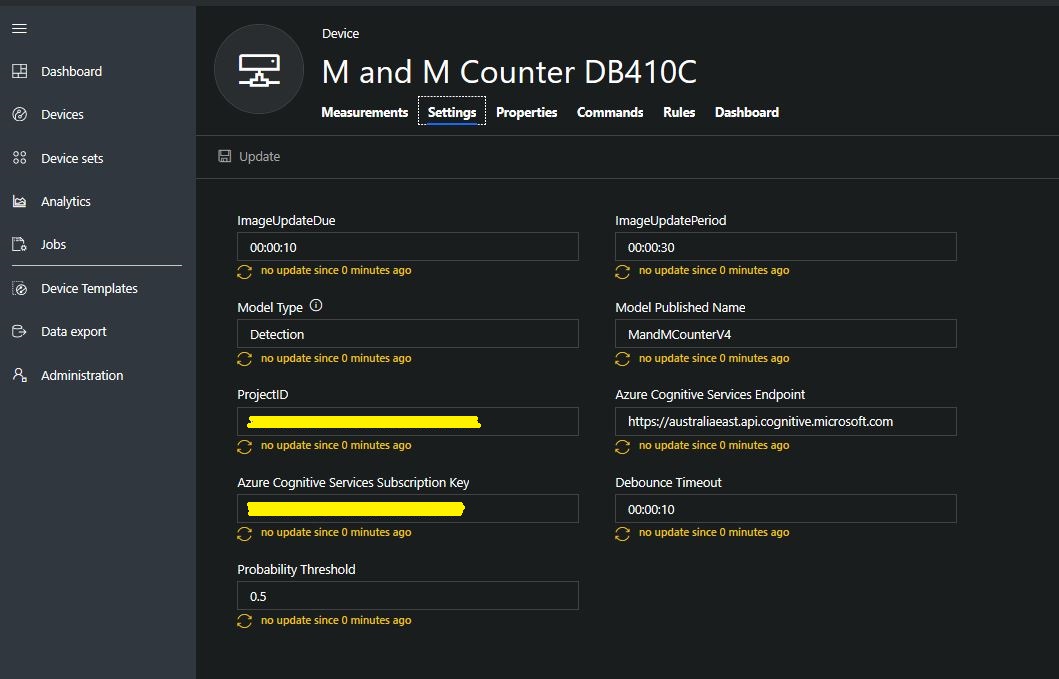Open Data export sidebar icon
This screenshot has width=1059, height=679.
[x=19, y=331]
